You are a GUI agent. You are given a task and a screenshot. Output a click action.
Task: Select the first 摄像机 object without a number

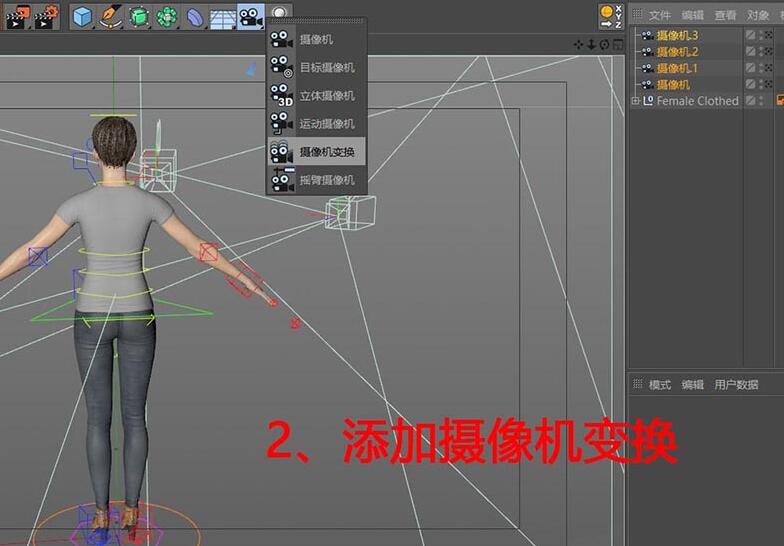coord(673,85)
